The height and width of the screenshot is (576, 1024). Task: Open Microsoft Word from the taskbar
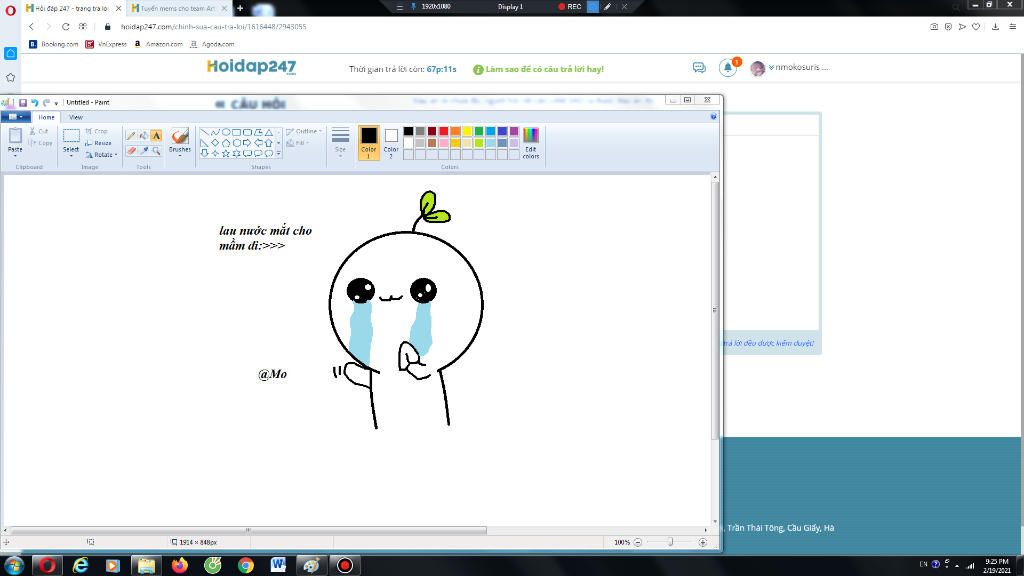tap(278, 565)
